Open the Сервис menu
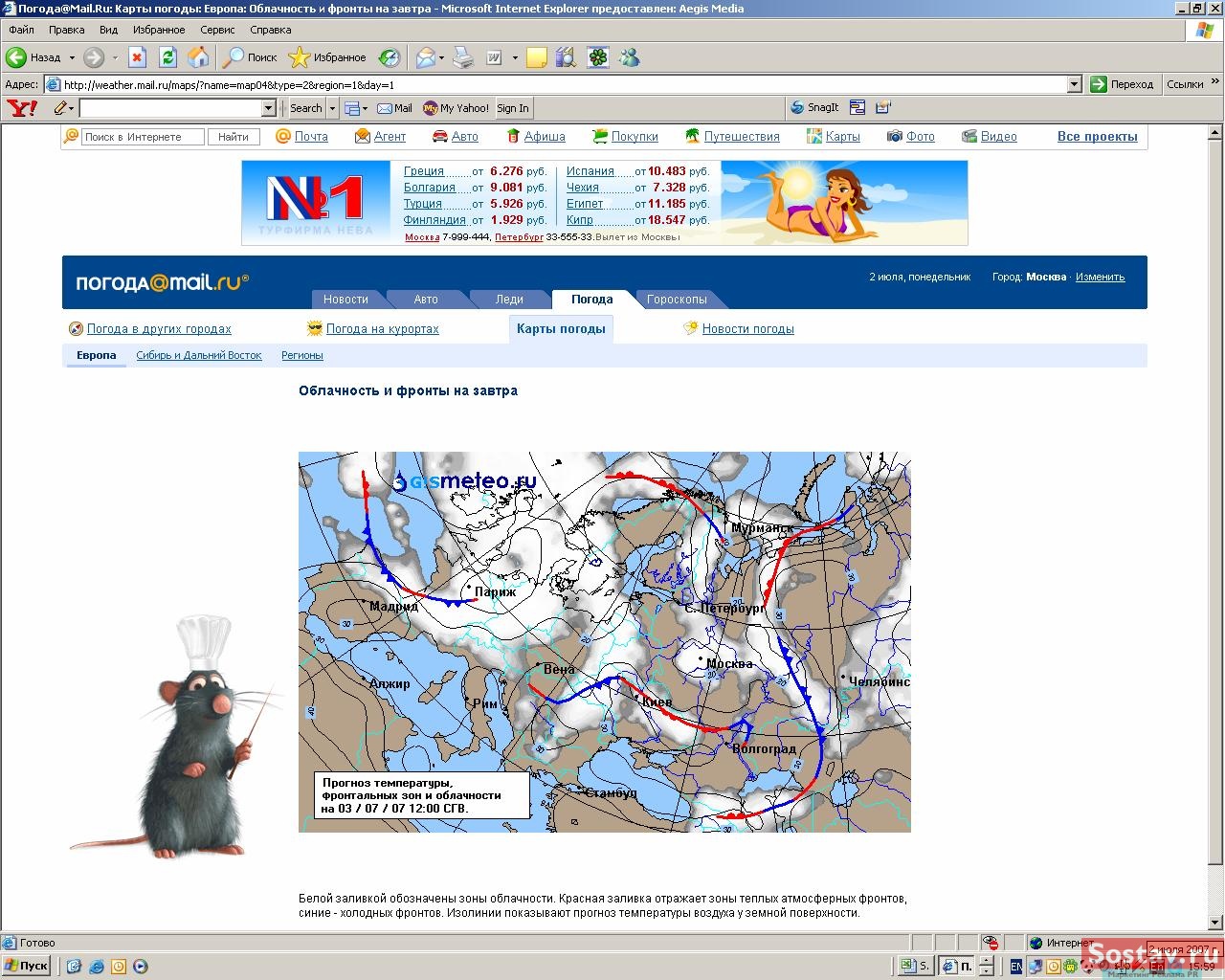The height and width of the screenshot is (980, 1225). click(x=217, y=30)
